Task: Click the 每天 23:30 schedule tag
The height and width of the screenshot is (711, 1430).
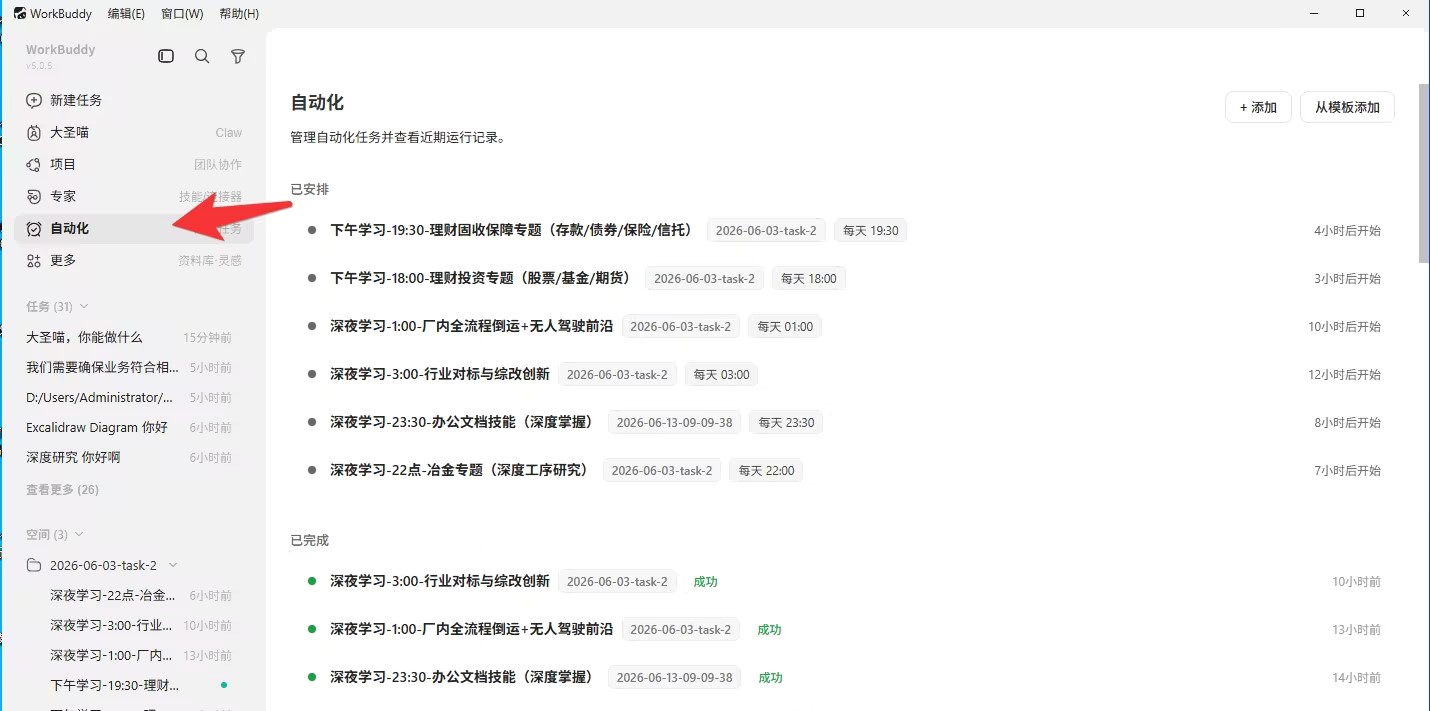Action: point(786,422)
